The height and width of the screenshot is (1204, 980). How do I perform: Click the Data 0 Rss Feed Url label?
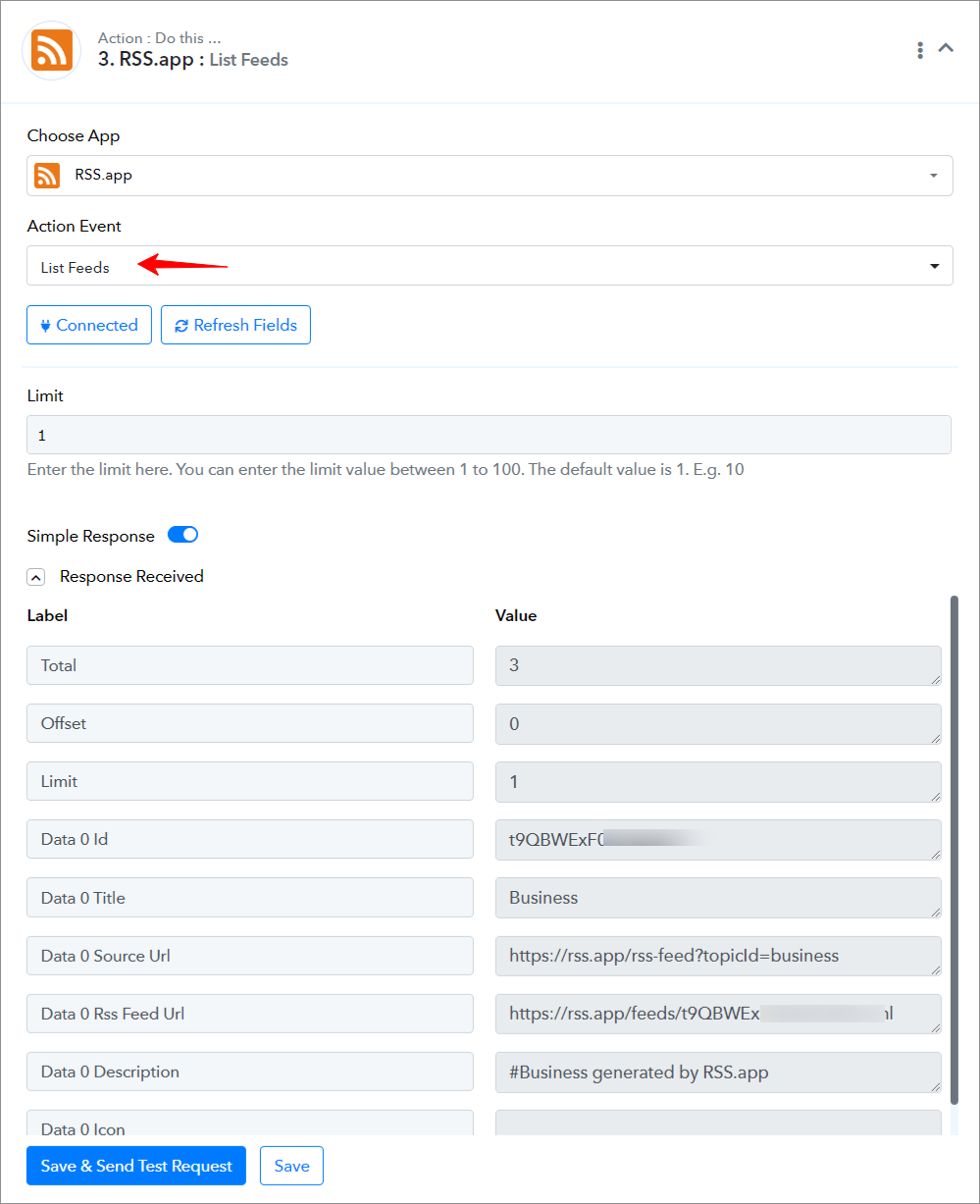[250, 1014]
